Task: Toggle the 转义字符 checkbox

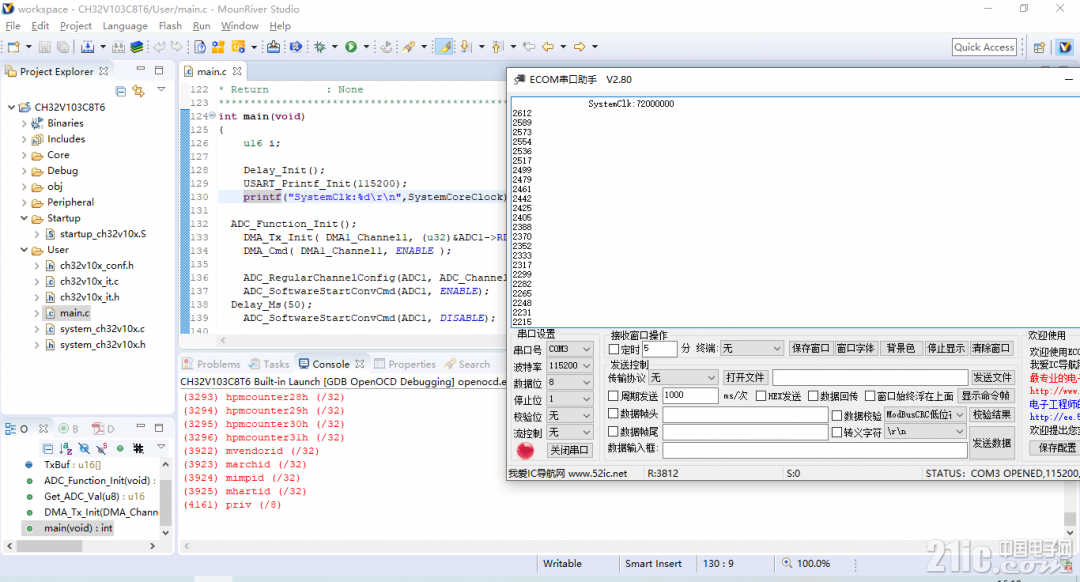Action: click(x=837, y=433)
